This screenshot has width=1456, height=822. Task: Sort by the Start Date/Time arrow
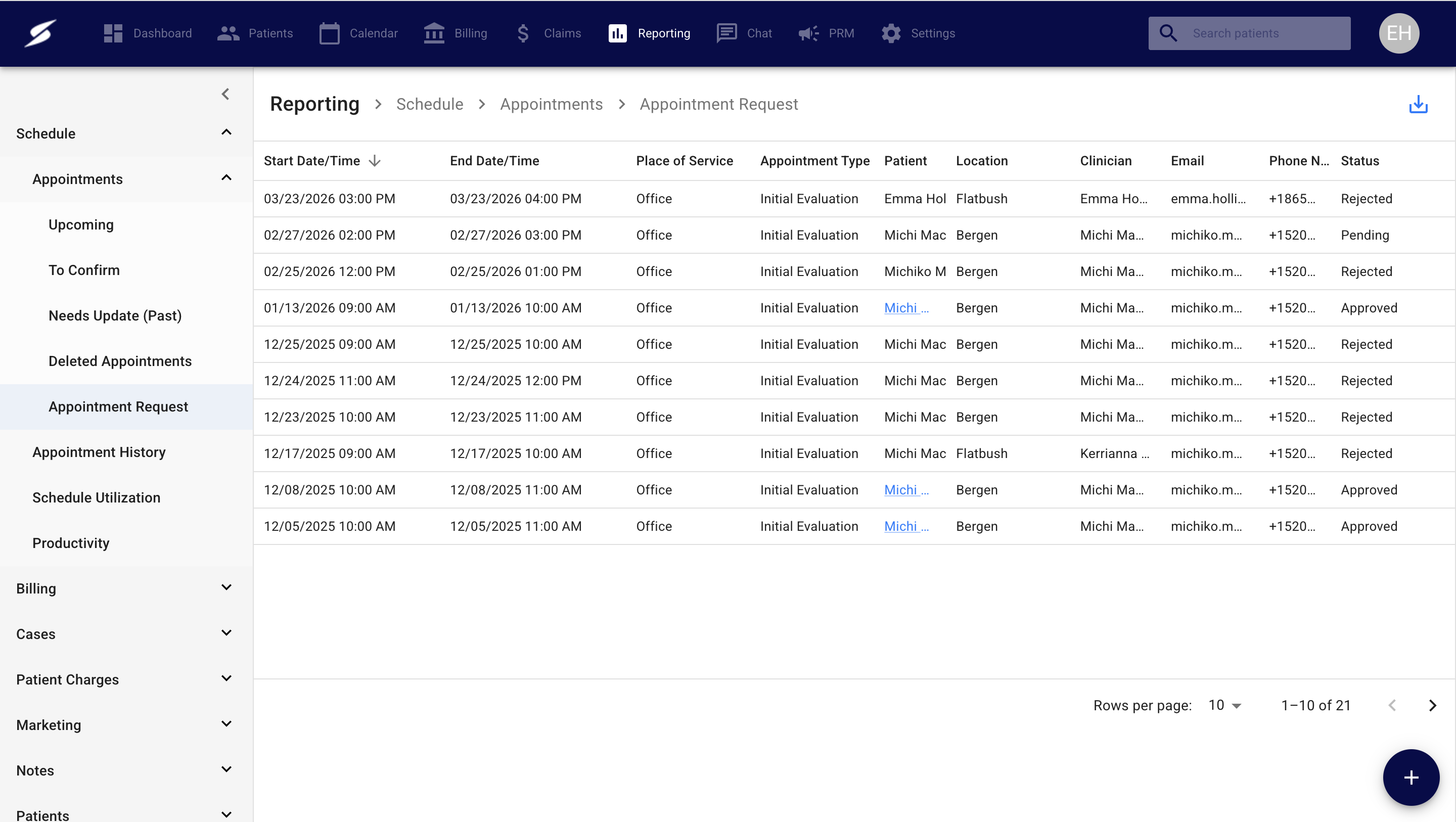click(x=375, y=161)
